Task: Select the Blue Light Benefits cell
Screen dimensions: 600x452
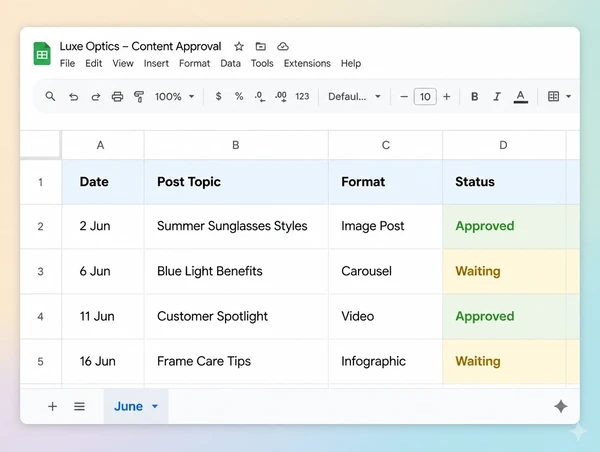Action: click(236, 271)
